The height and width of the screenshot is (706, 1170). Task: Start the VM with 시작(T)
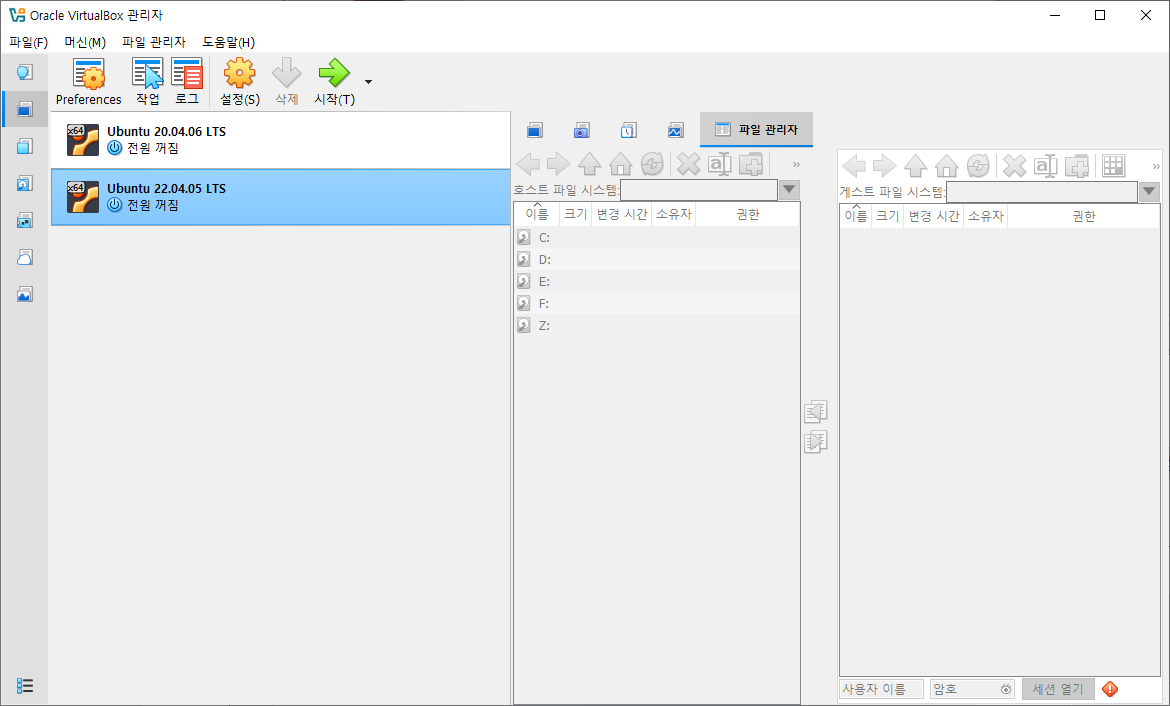[334, 82]
